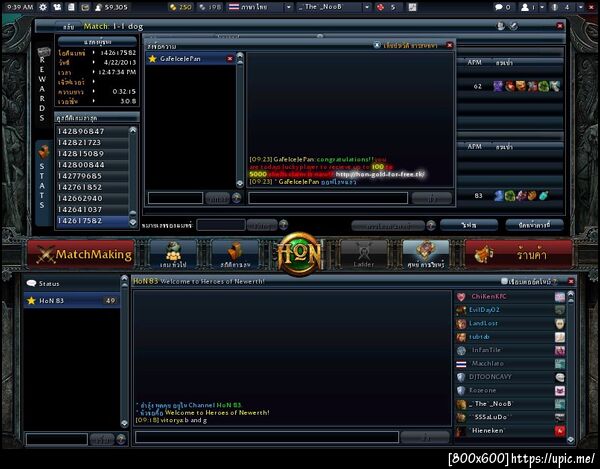Viewport: 600px width, 469px height.
Task: Select match ID 142761852
Action: 92,187
